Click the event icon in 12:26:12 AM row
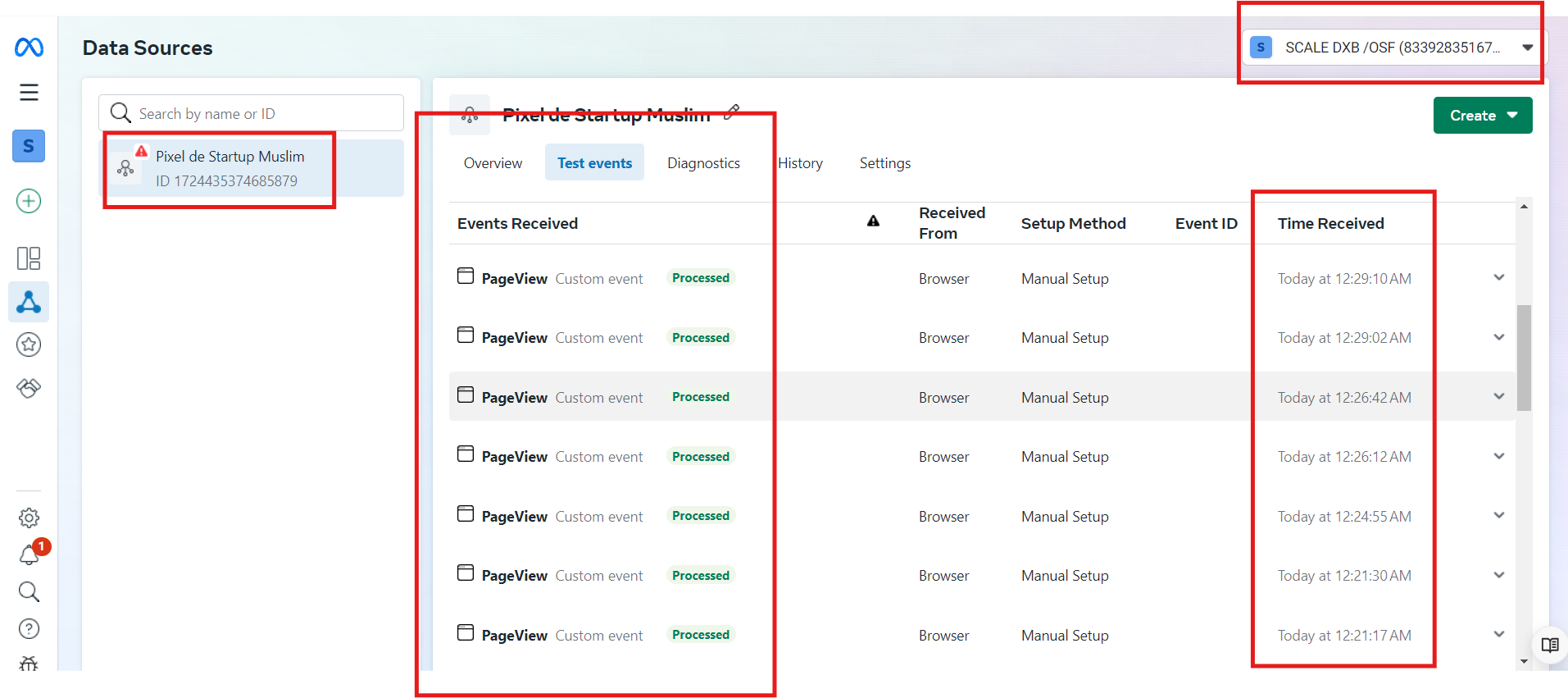The image size is (1568, 698). (466, 454)
